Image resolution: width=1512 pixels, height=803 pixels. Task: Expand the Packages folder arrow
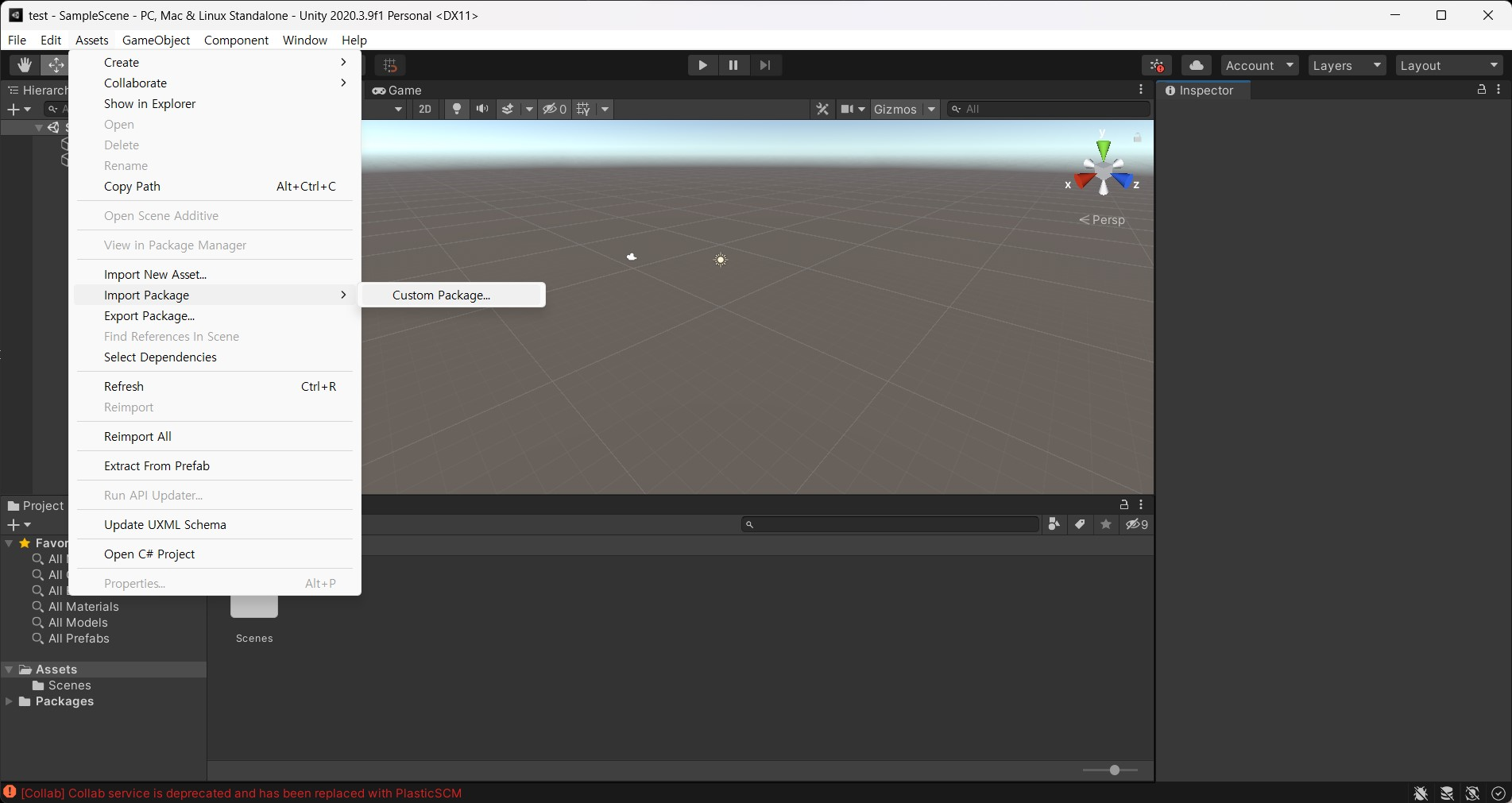(x=9, y=701)
